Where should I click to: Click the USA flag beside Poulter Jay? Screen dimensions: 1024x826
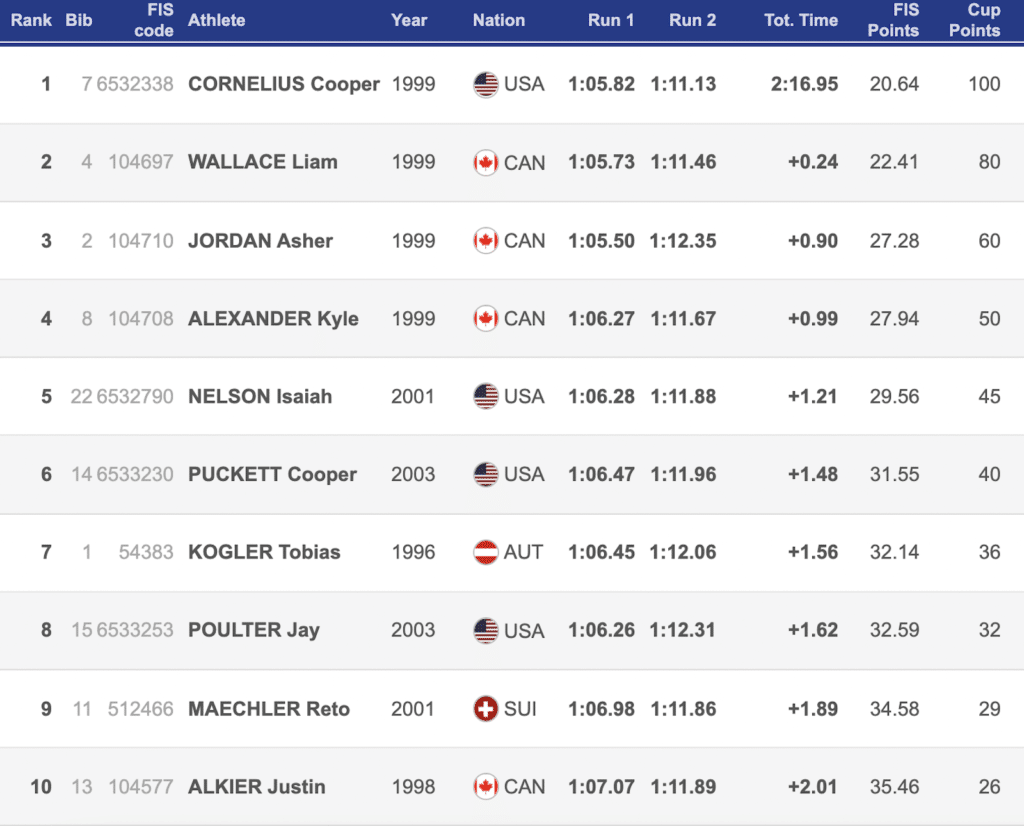click(x=485, y=631)
